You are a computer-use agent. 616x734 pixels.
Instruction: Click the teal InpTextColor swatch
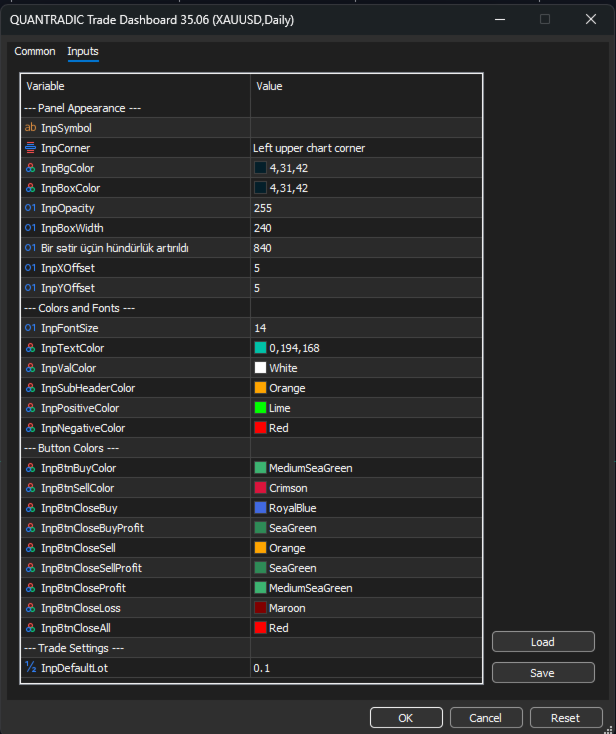tap(260, 348)
